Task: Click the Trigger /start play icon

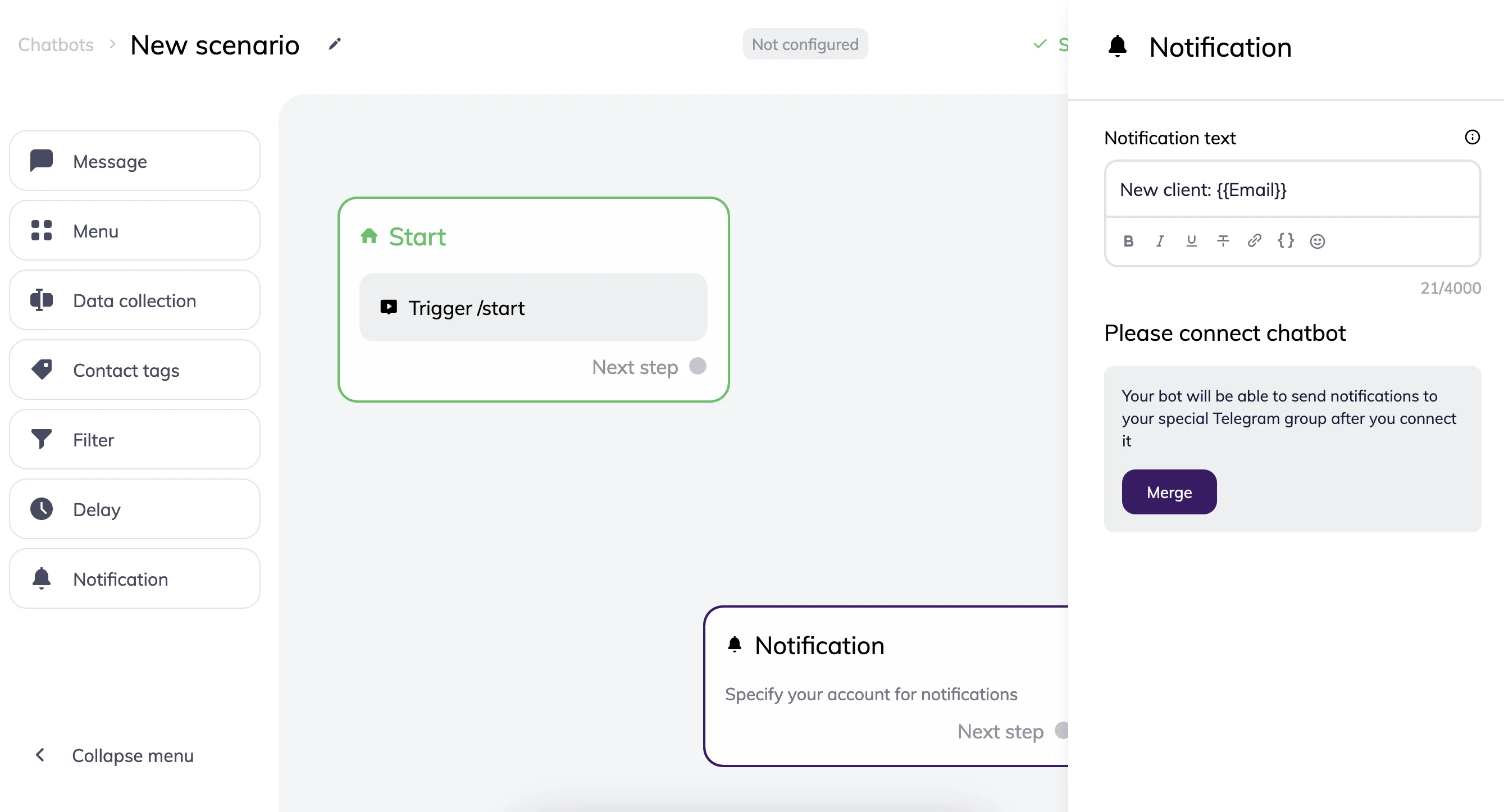Action: point(388,307)
